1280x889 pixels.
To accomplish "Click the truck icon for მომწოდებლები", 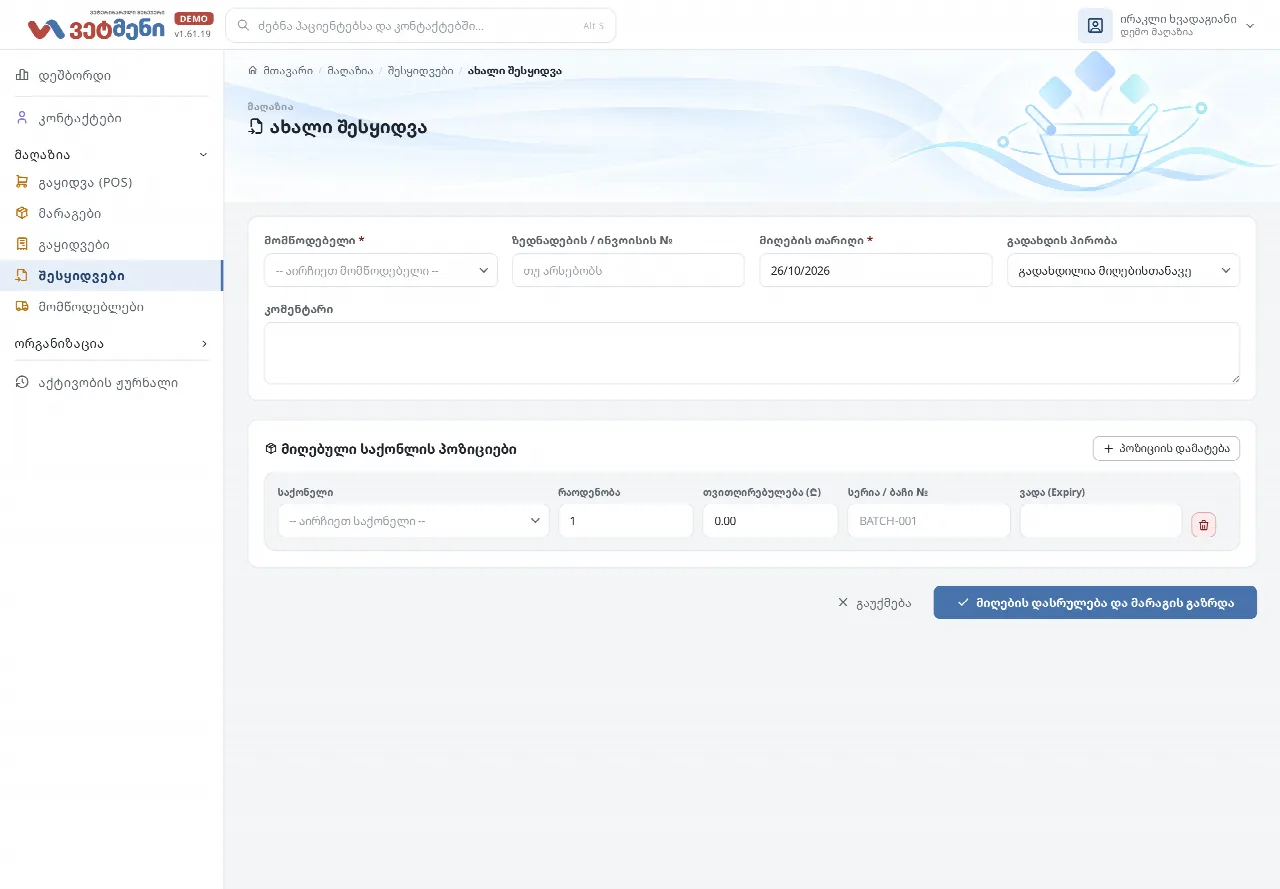I will [x=22, y=306].
